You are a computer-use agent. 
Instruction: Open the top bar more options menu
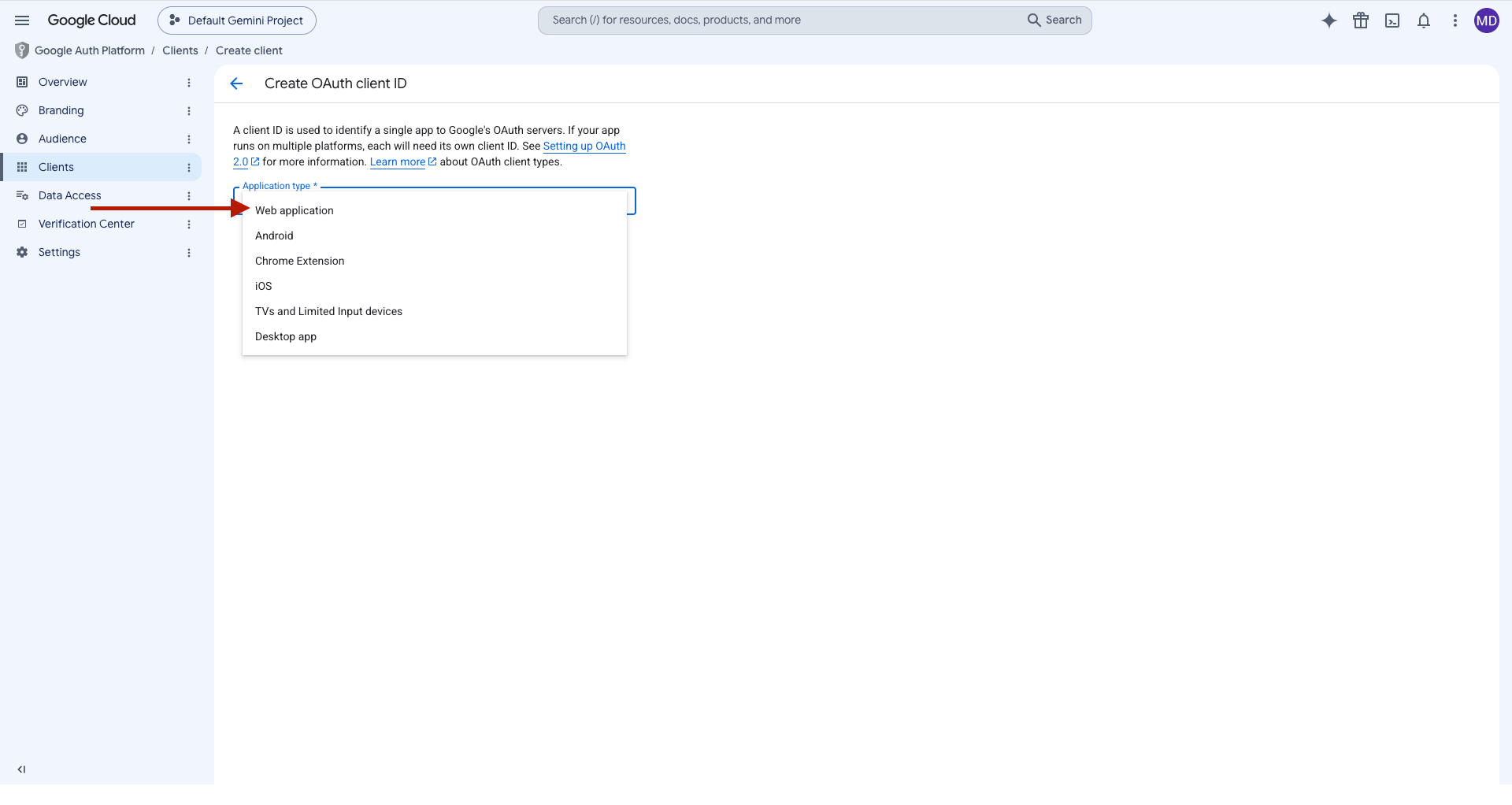pyautogui.click(x=1455, y=20)
